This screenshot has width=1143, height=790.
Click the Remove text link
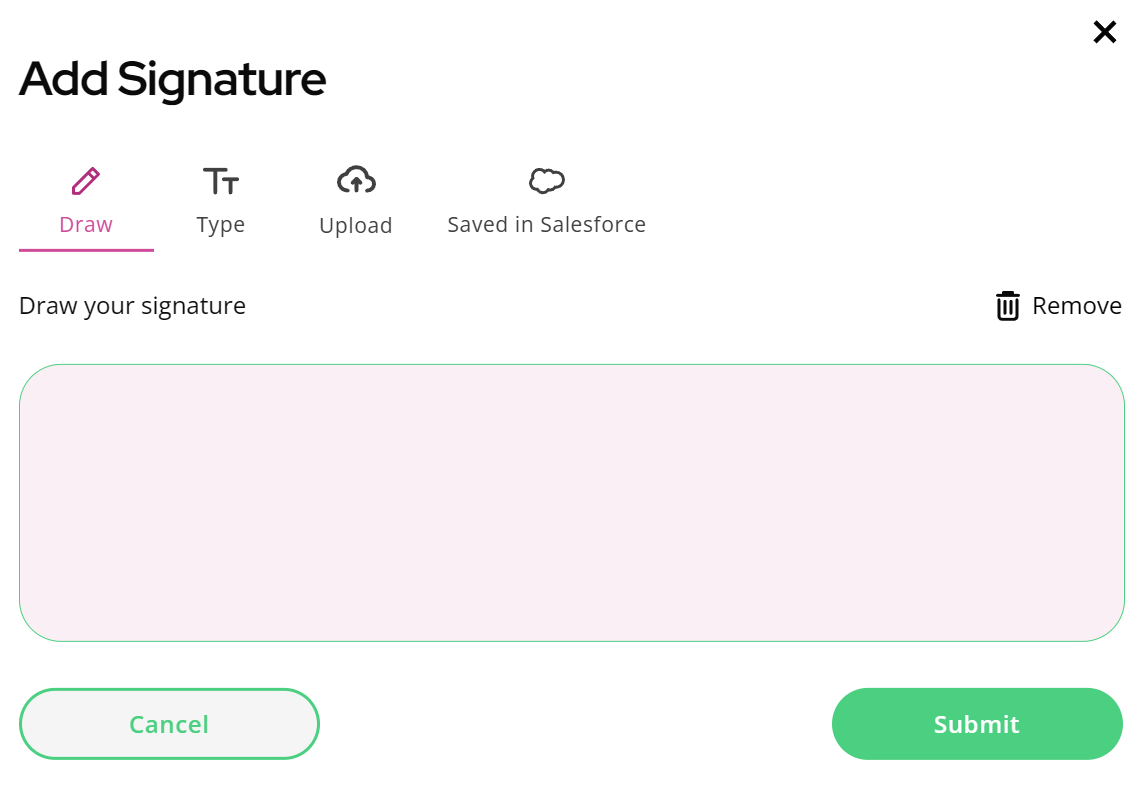click(1077, 305)
